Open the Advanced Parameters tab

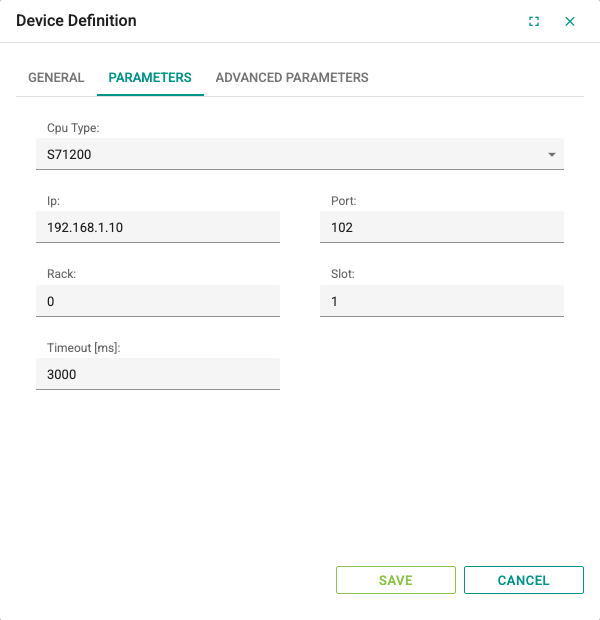click(292, 78)
